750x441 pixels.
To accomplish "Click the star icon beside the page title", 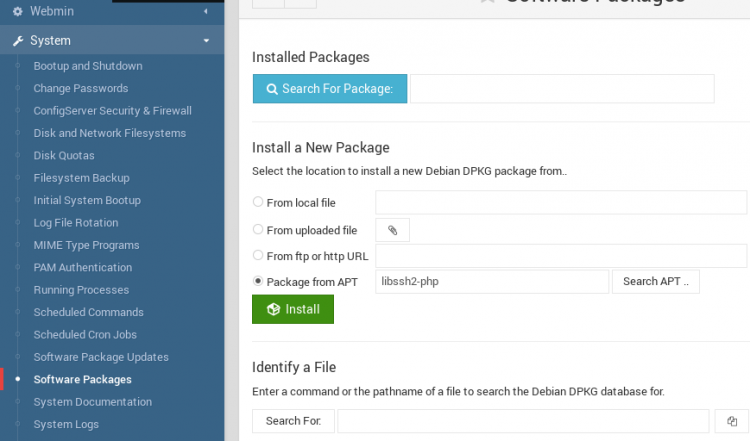I will point(487,2).
